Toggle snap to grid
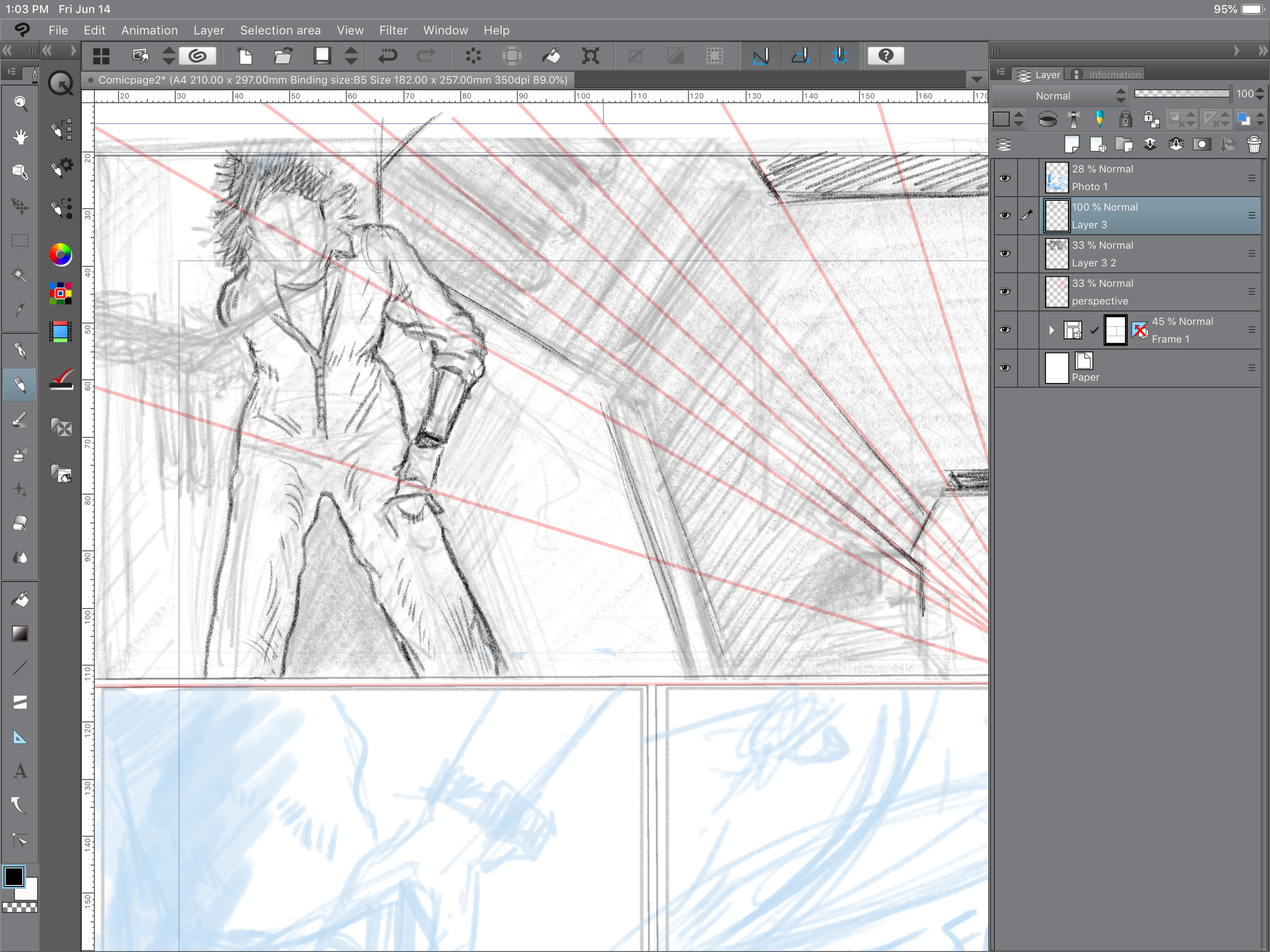The height and width of the screenshot is (952, 1270). 839,56
